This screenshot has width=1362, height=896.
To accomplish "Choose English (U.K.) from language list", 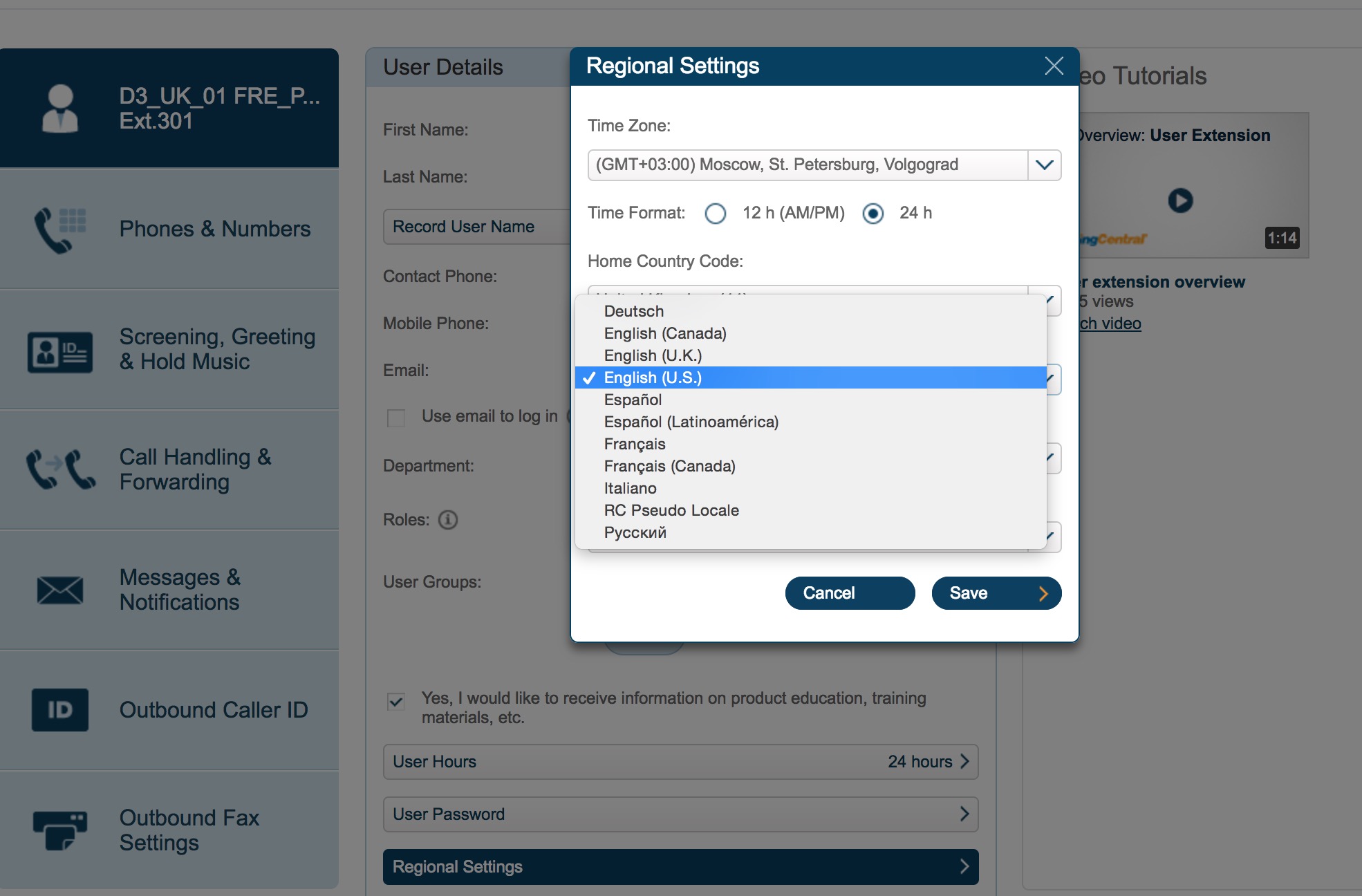I will pyautogui.click(x=811, y=355).
